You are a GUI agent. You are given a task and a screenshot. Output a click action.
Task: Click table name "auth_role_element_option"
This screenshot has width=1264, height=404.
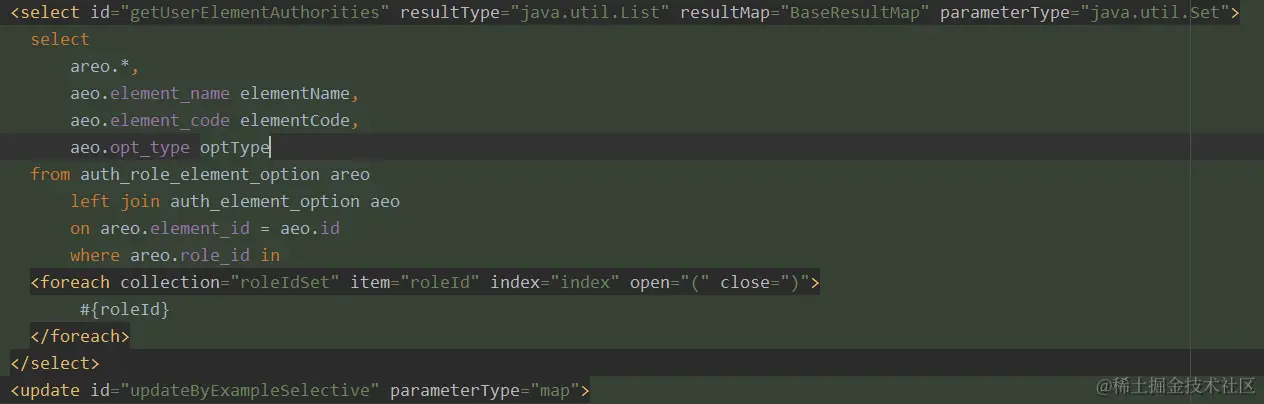(x=200, y=174)
